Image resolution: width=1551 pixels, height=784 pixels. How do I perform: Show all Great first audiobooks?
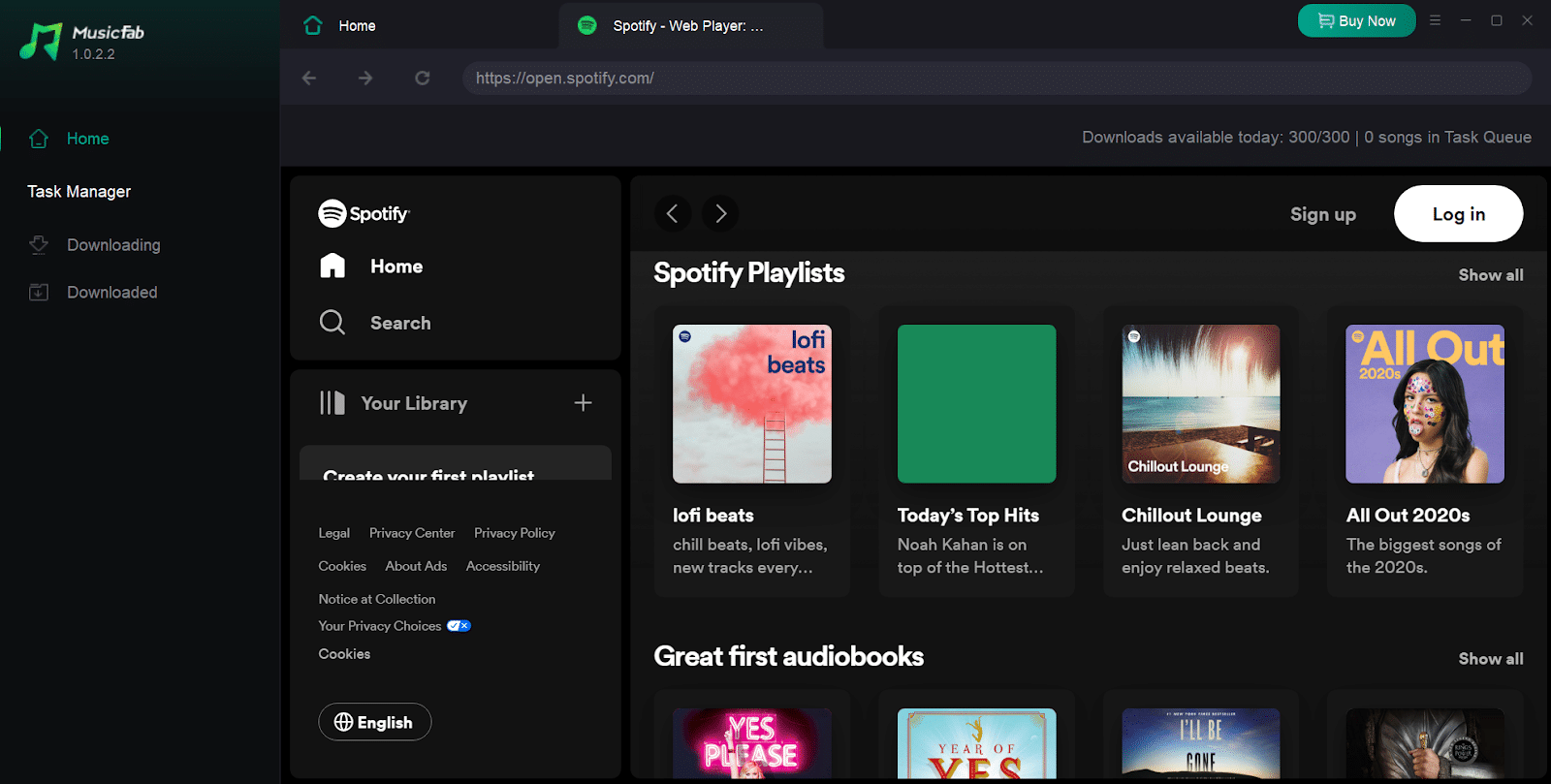click(x=1491, y=659)
